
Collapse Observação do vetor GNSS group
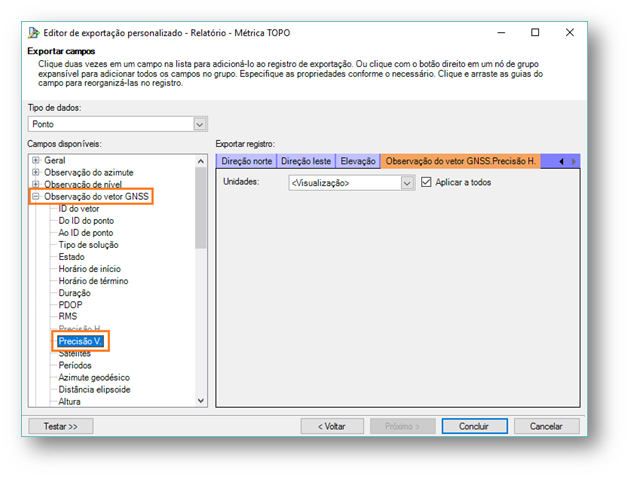click(37, 197)
